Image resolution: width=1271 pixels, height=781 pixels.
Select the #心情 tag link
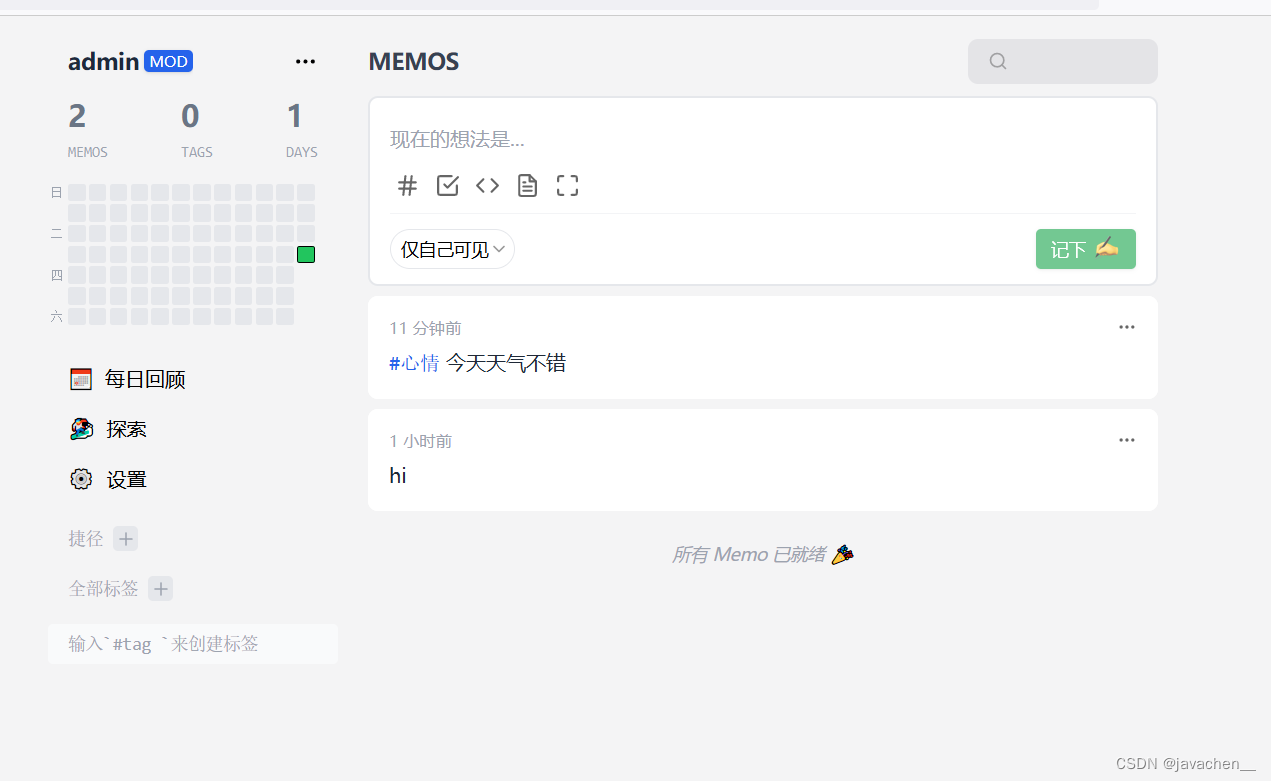[413, 363]
